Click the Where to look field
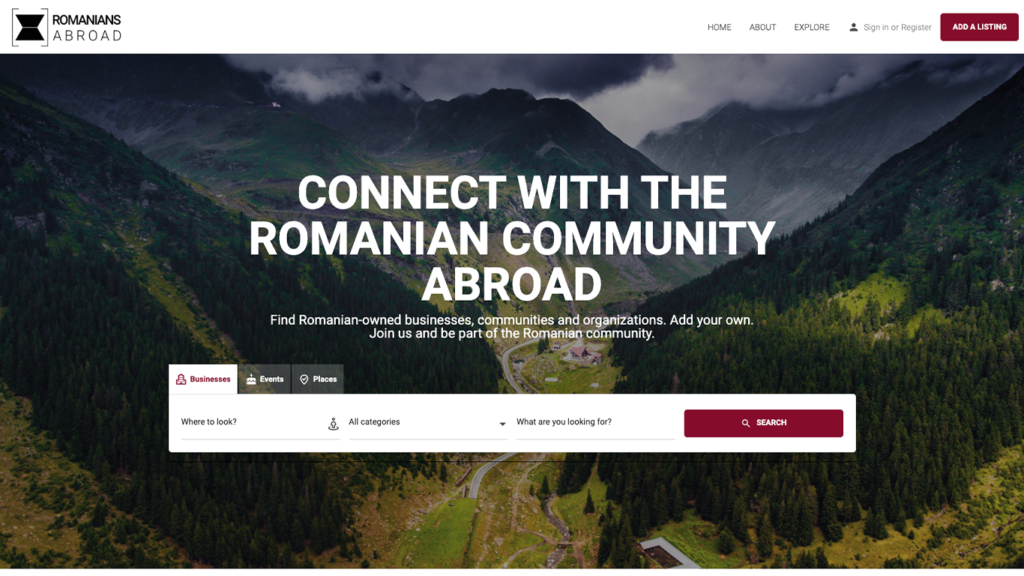 (260, 423)
